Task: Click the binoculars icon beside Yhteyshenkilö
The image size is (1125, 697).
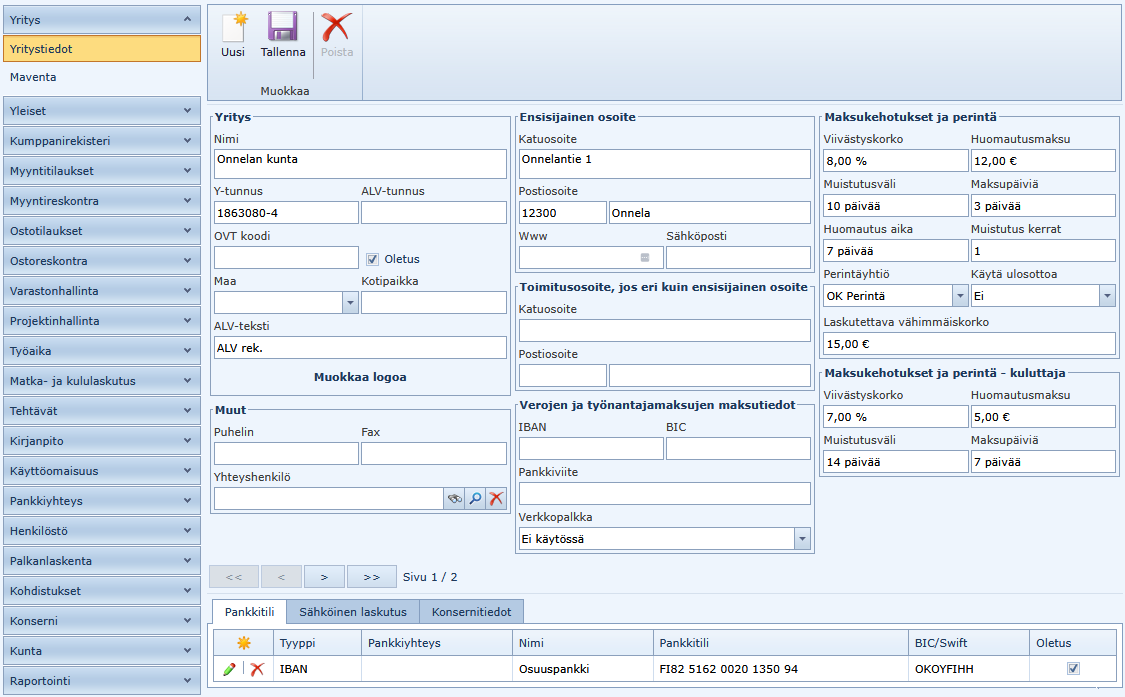Action: pyautogui.click(x=454, y=498)
